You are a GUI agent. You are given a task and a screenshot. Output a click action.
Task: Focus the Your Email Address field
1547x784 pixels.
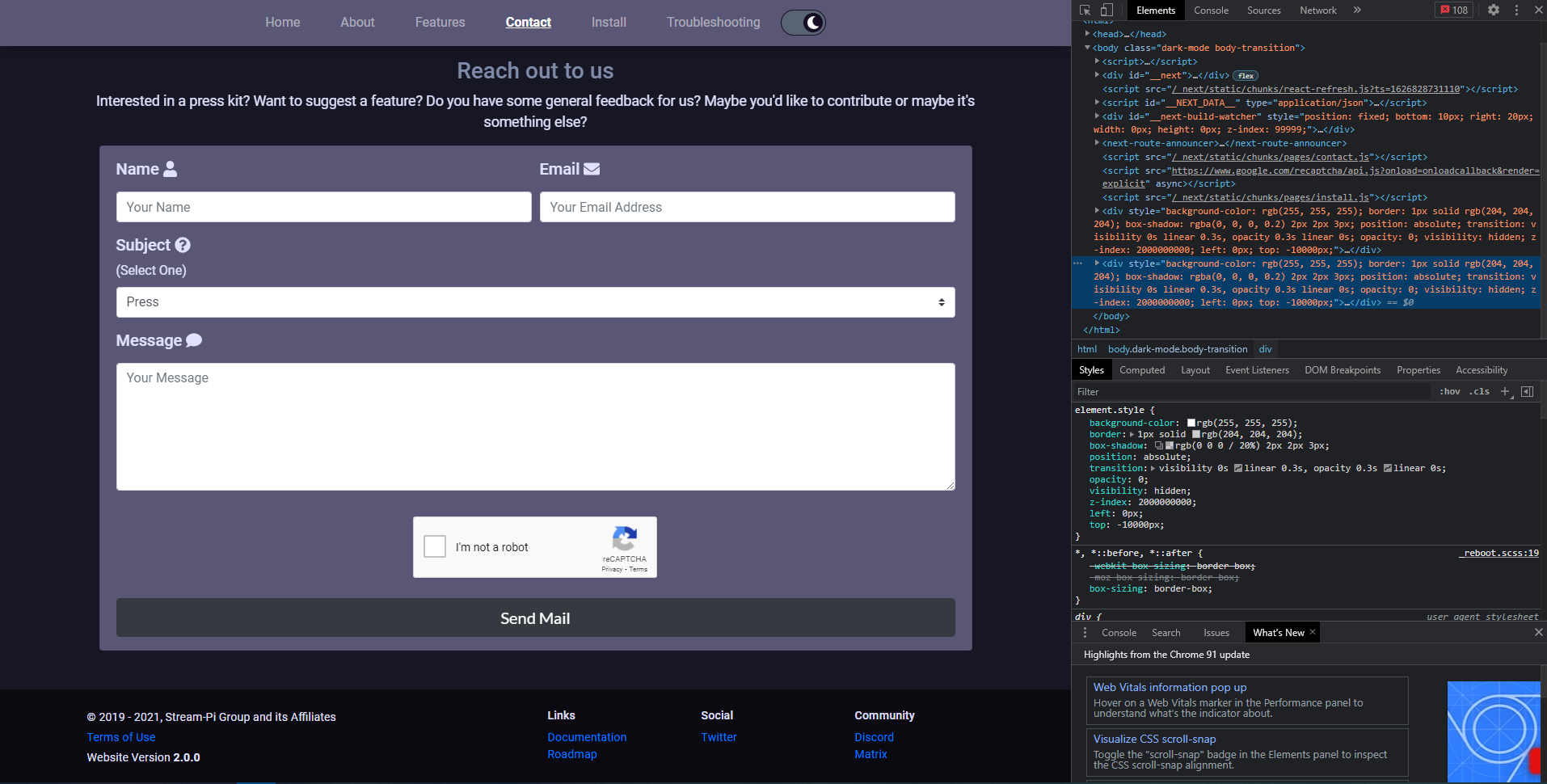pos(747,207)
